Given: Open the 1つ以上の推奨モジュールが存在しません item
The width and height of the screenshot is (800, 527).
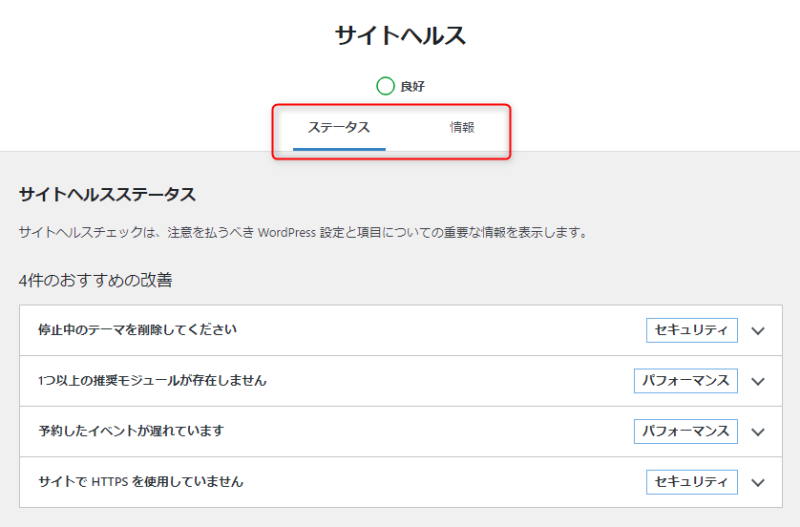Looking at the screenshot, I should click(152, 381).
